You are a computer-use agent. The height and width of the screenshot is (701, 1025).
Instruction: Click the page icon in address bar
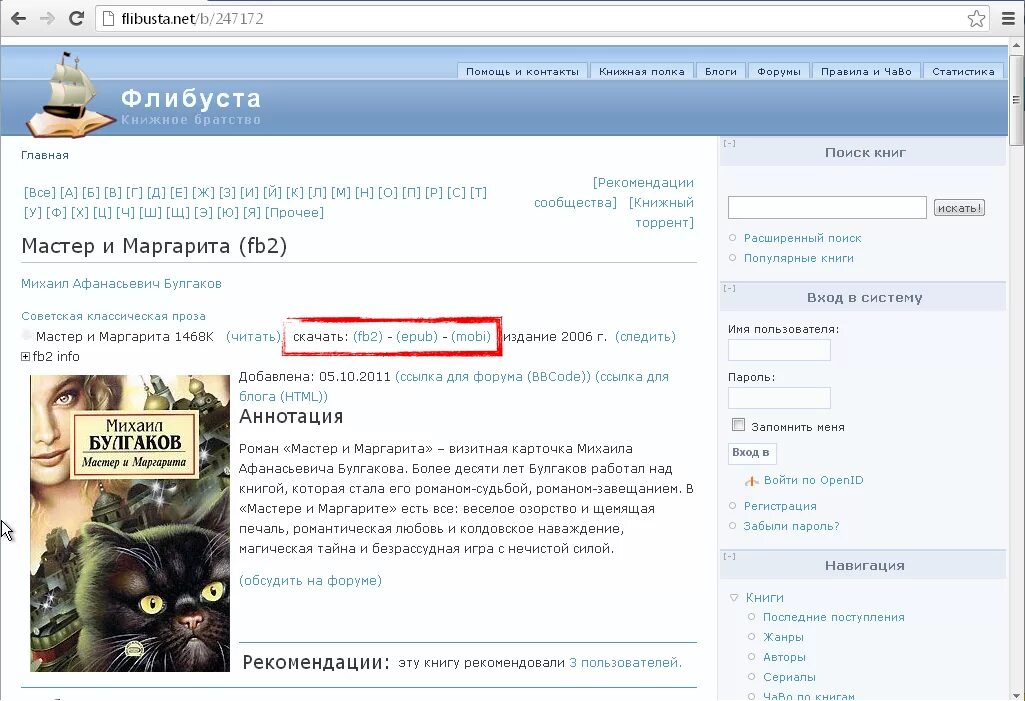[108, 18]
